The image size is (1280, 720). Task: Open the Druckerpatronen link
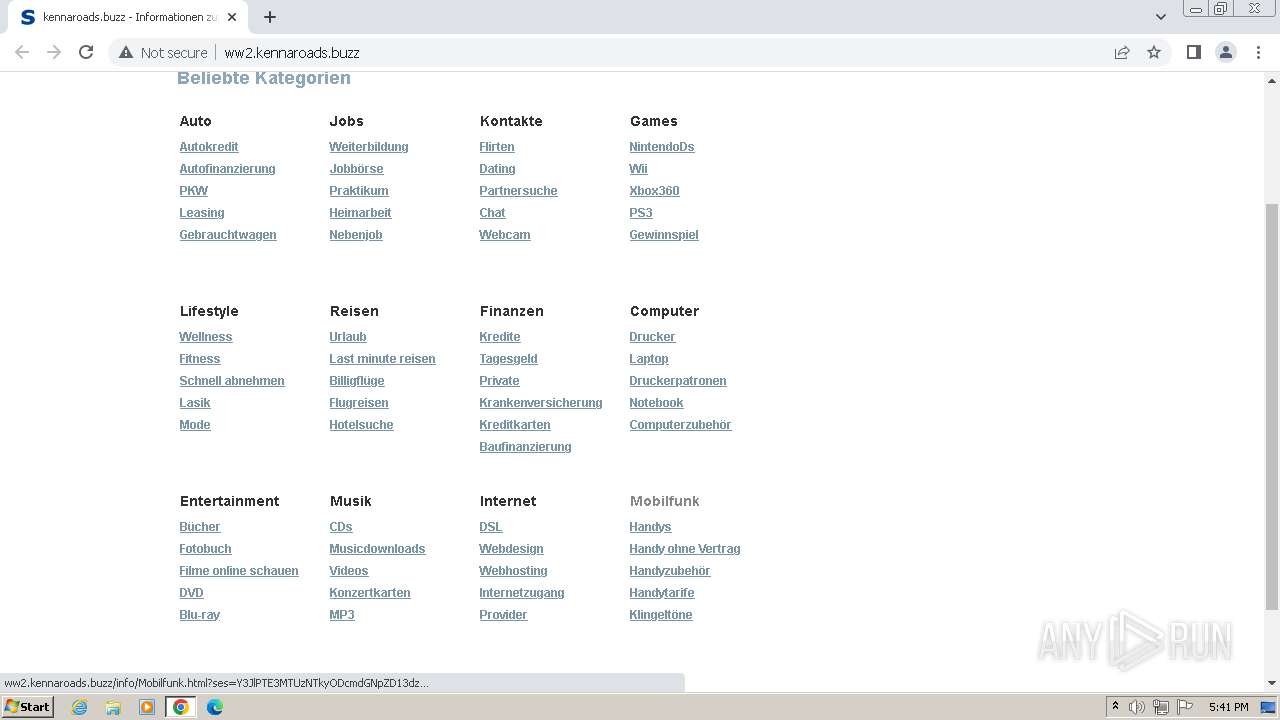pos(678,381)
